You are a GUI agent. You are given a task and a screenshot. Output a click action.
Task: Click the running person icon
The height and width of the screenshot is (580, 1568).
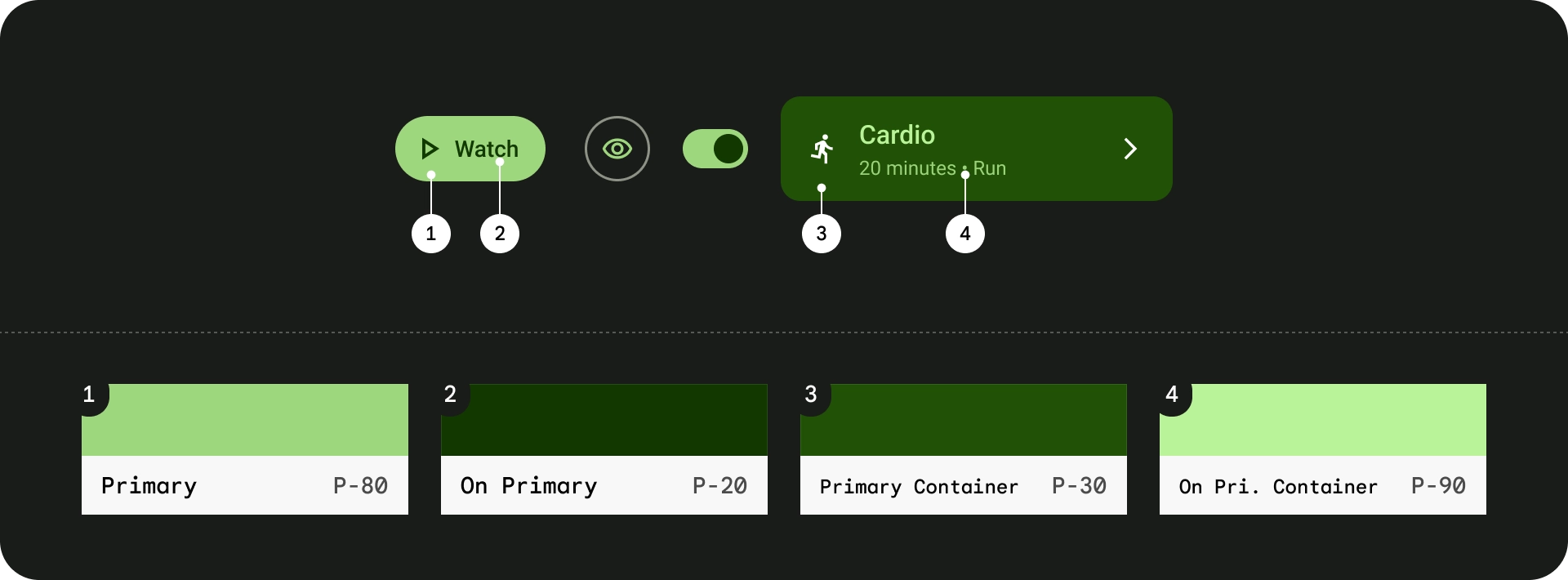pos(822,149)
